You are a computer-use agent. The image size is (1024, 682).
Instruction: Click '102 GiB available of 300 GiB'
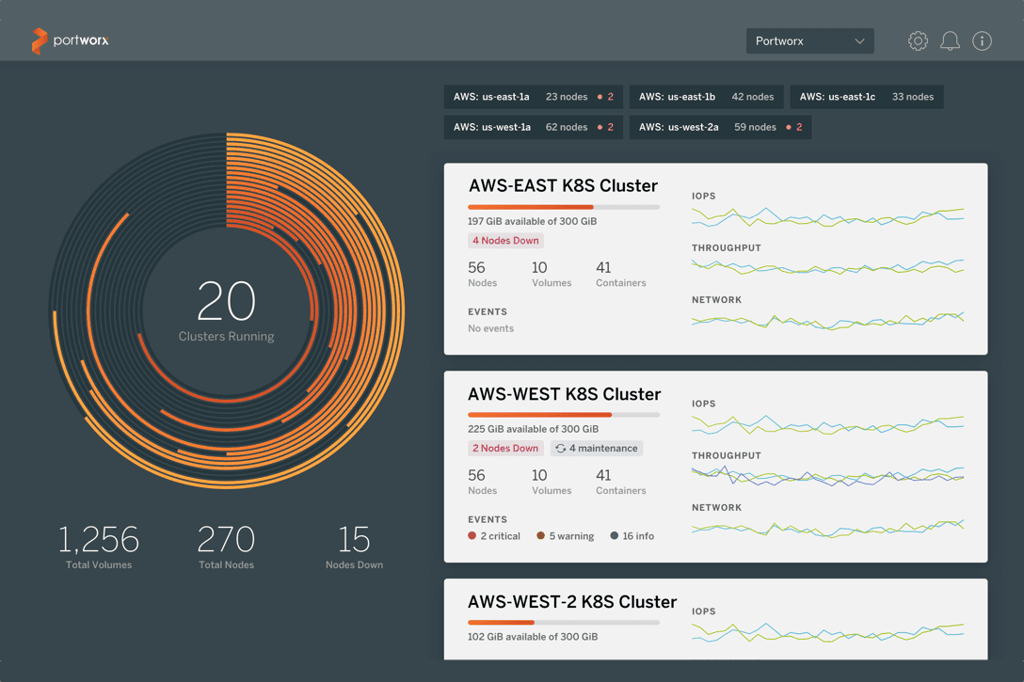pyautogui.click(x=532, y=637)
